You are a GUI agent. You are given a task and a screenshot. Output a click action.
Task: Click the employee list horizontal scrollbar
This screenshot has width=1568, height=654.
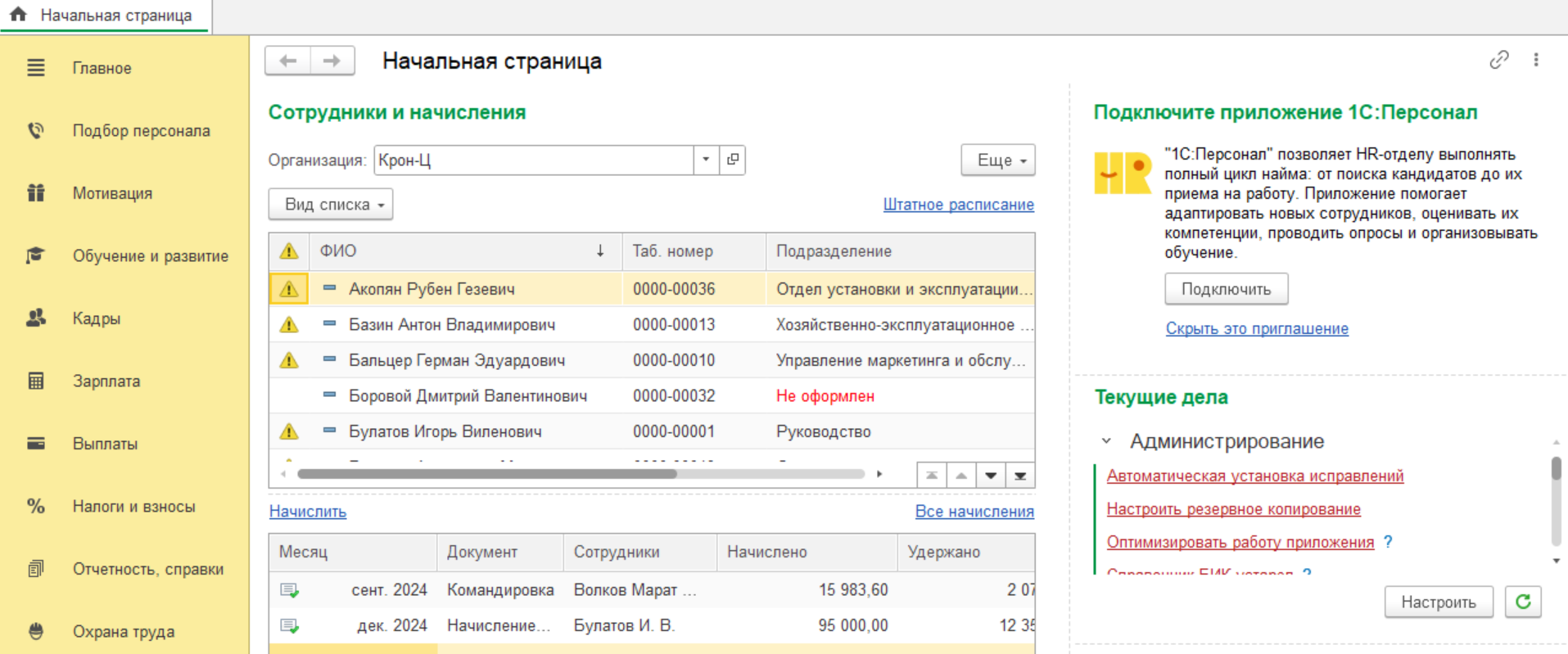(x=581, y=474)
